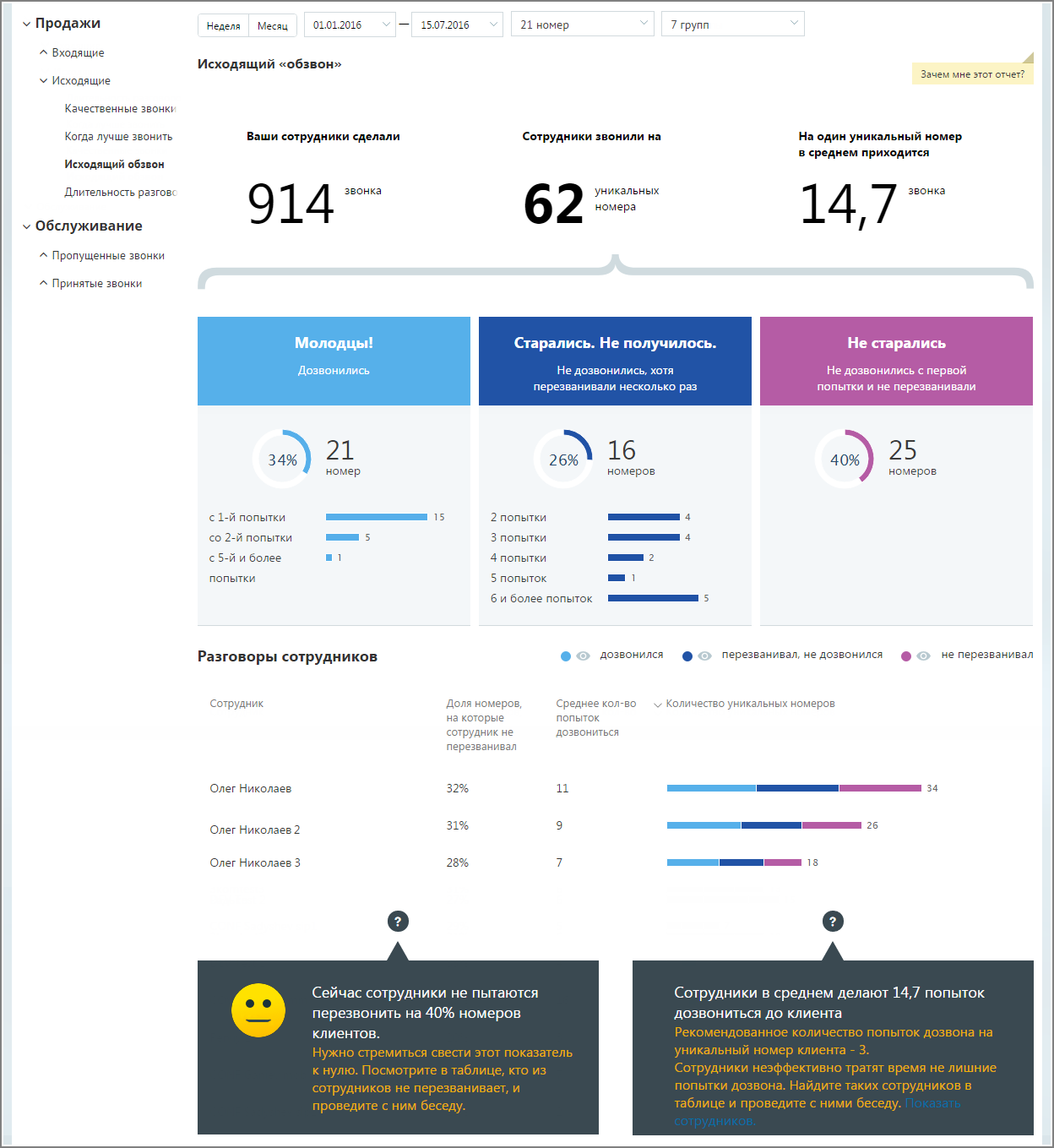This screenshot has width=1054, height=1148.
Task: Click the 32% value for Олег Николаев
Action: tap(458, 788)
